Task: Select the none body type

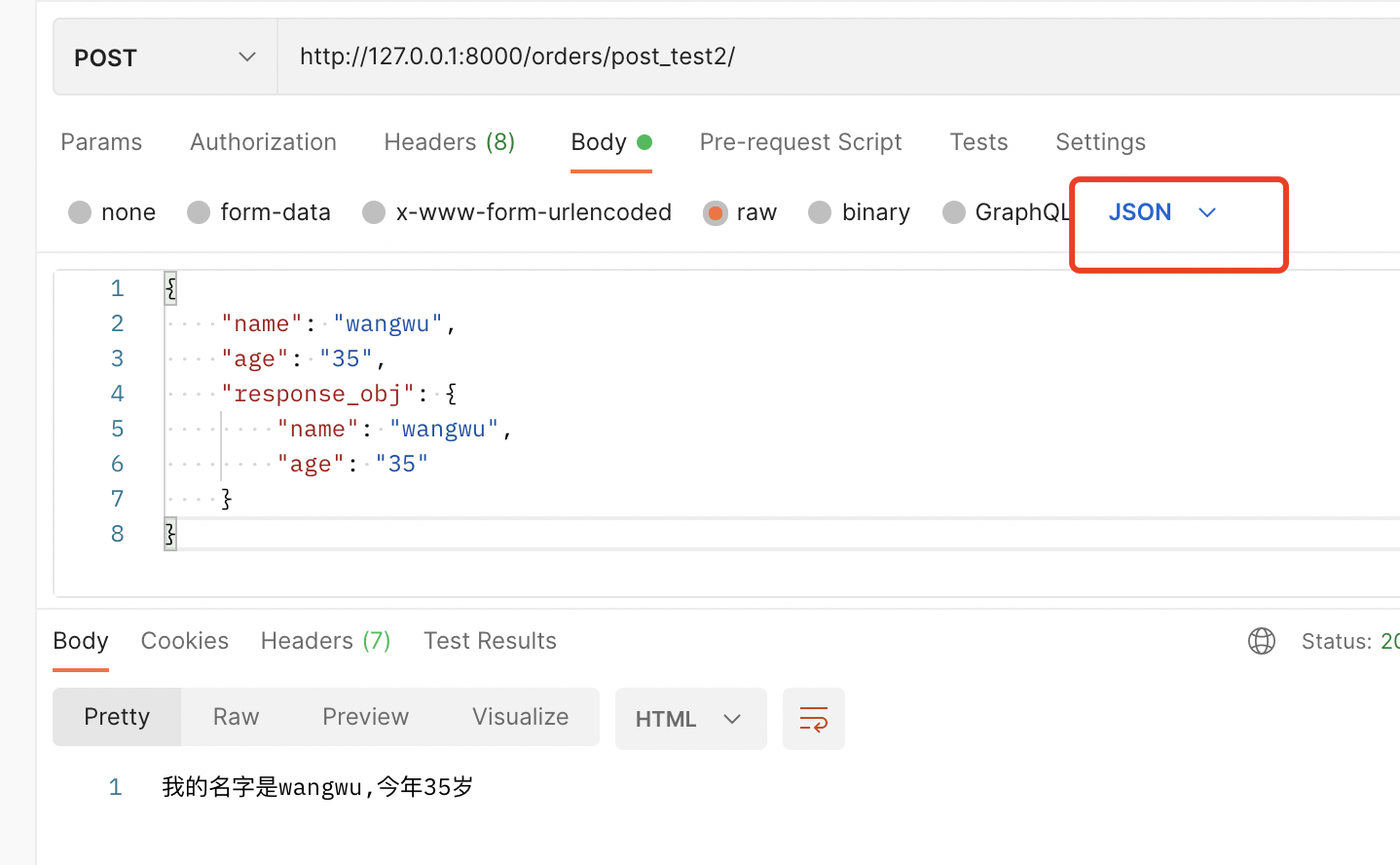Action: coord(80,211)
